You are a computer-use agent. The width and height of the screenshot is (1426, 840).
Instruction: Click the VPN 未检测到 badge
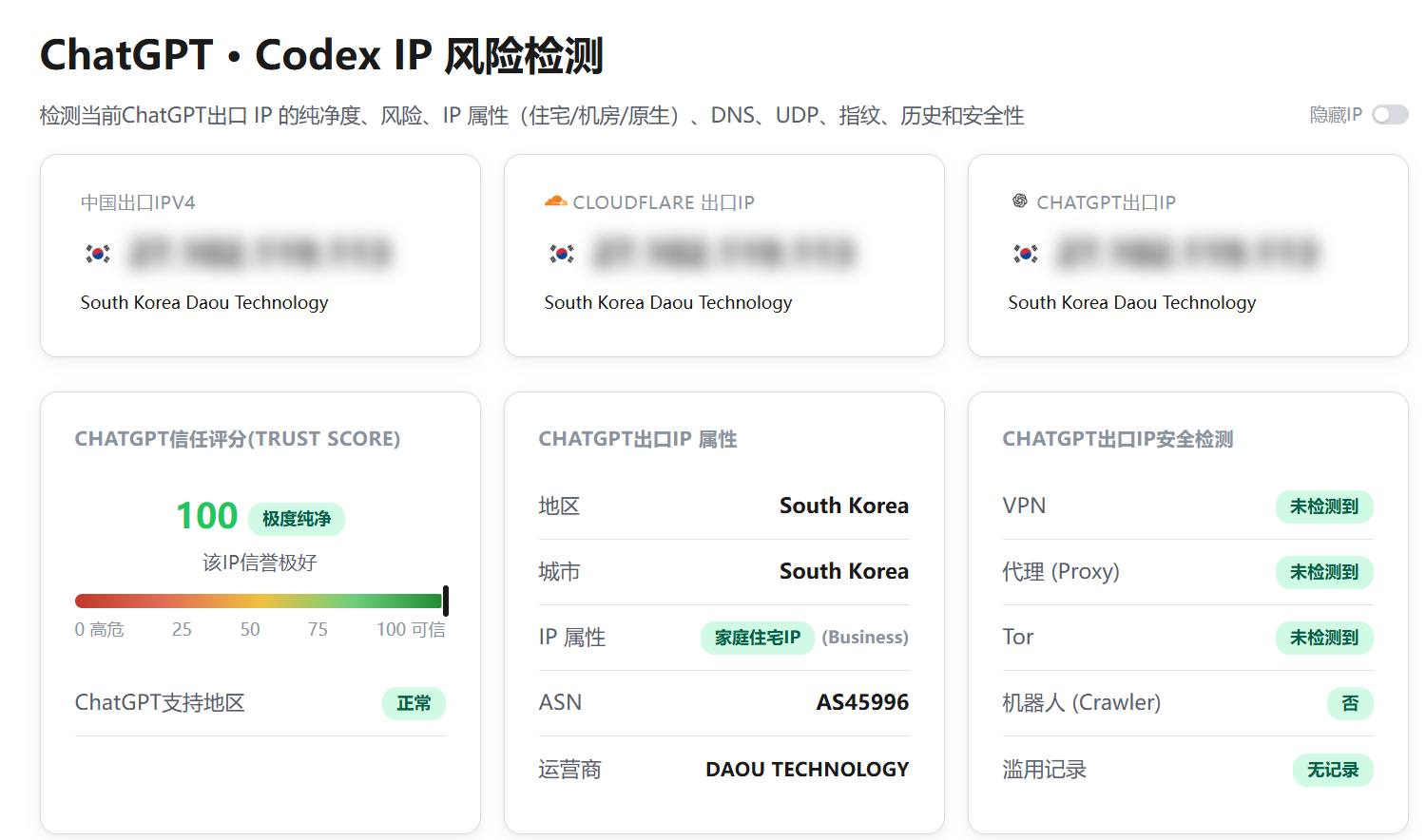(1324, 506)
